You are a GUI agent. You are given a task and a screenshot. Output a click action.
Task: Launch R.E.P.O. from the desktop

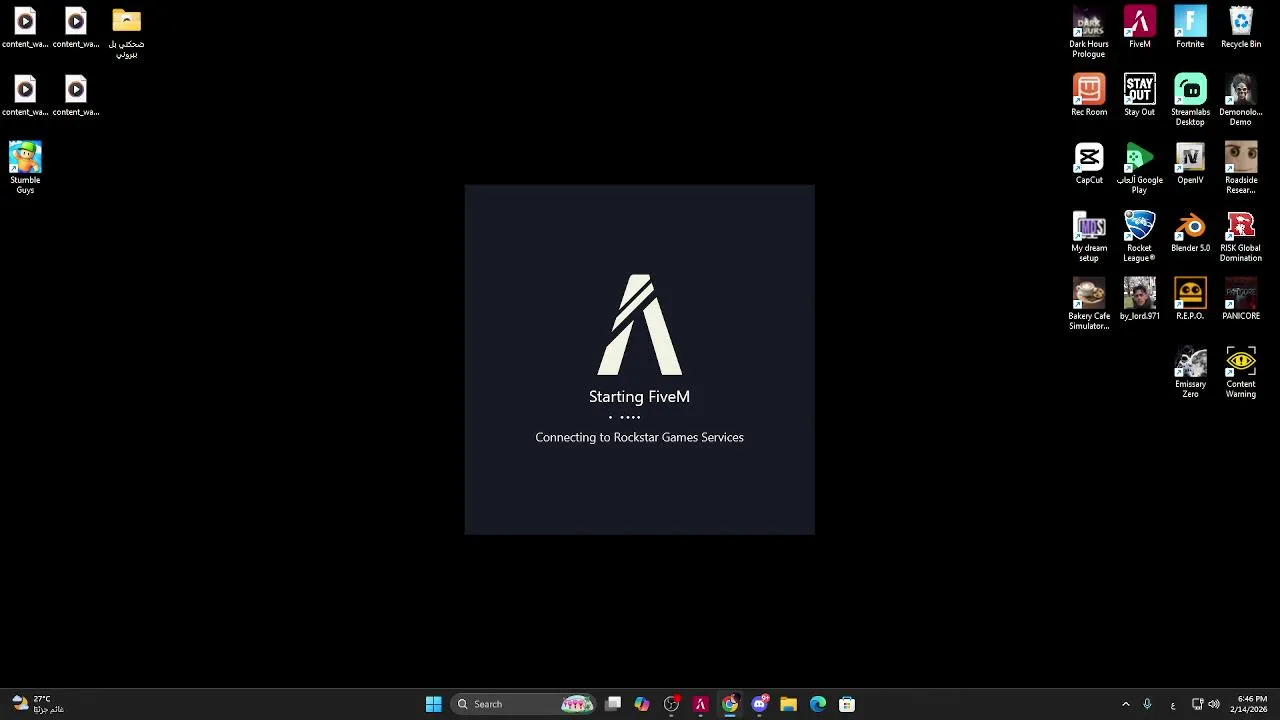tap(1190, 299)
